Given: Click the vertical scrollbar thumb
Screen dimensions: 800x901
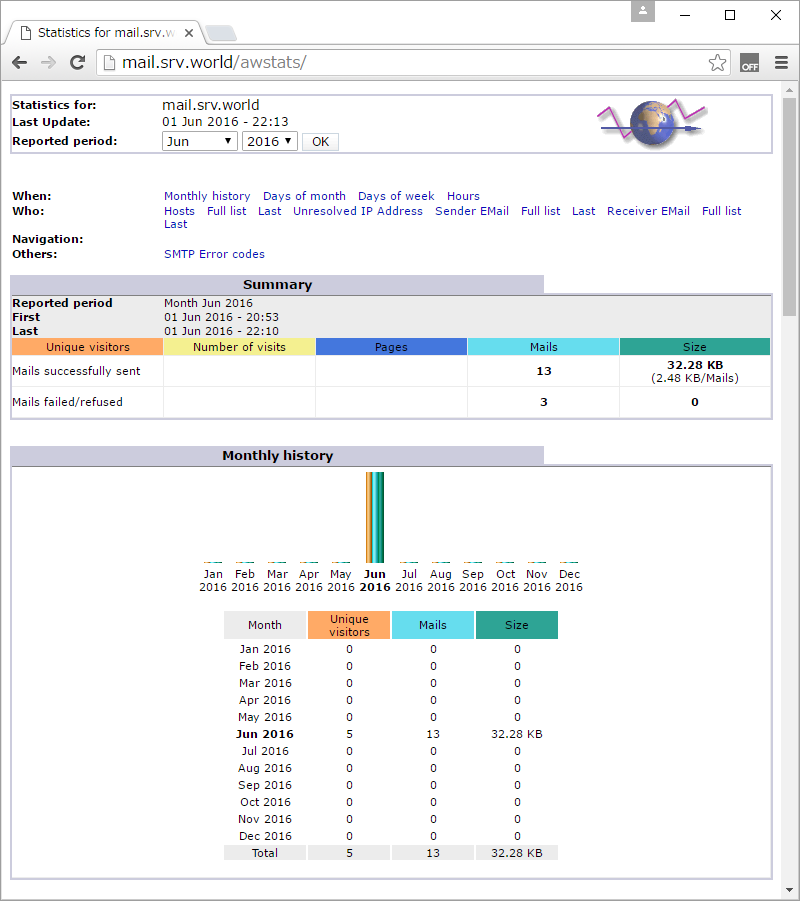Looking at the screenshot, I should (x=789, y=207).
